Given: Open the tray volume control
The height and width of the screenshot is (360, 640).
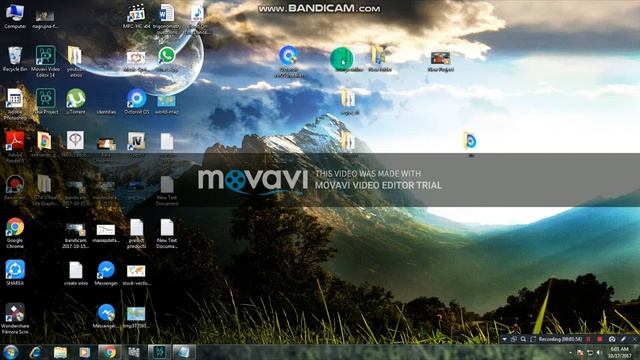Looking at the screenshot, I should [599, 353].
